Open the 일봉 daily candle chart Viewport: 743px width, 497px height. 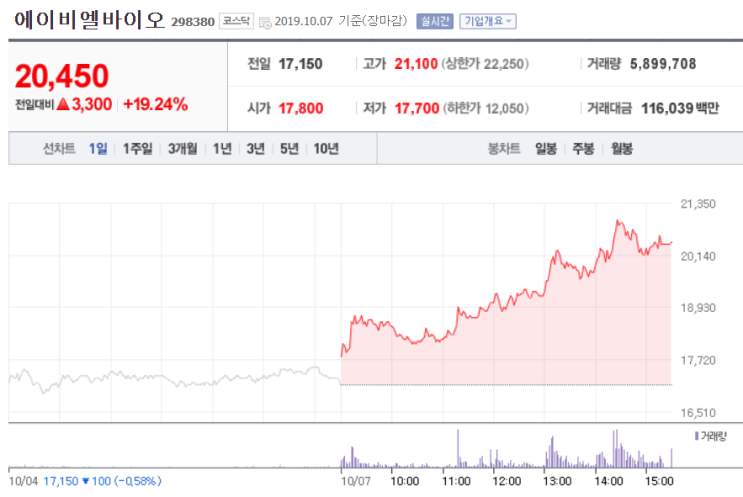point(546,149)
